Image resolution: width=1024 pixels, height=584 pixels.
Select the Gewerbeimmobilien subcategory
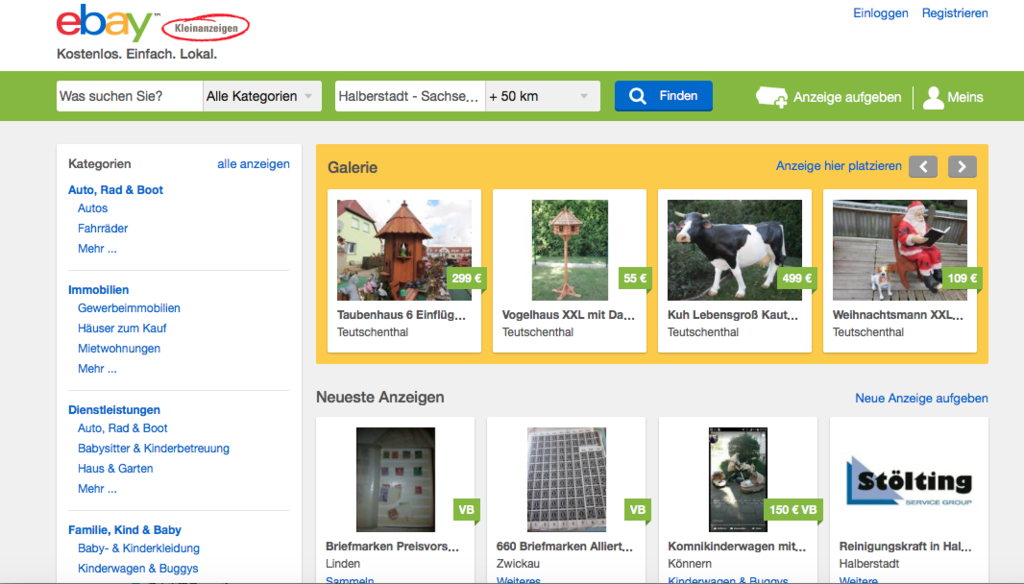tap(129, 308)
